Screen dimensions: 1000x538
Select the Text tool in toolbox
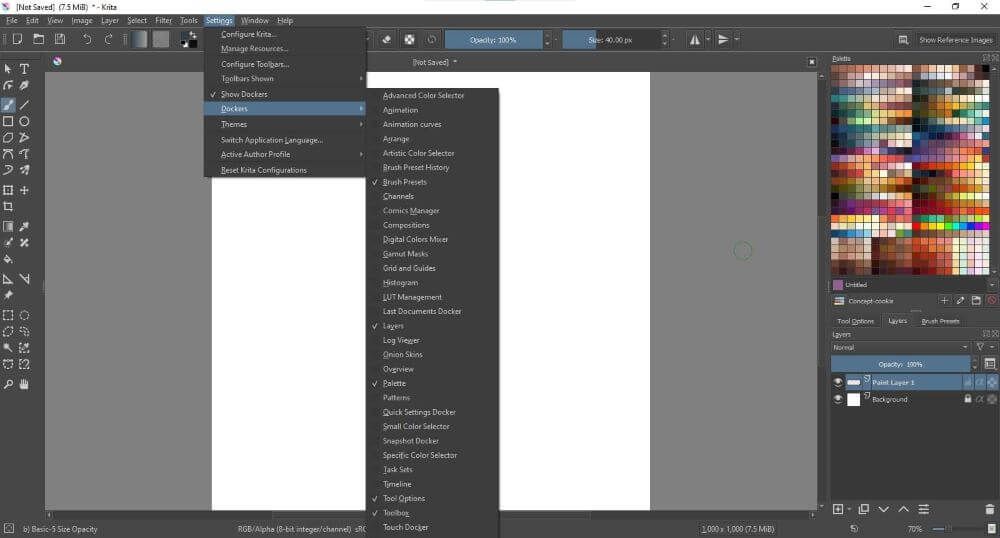(24, 69)
